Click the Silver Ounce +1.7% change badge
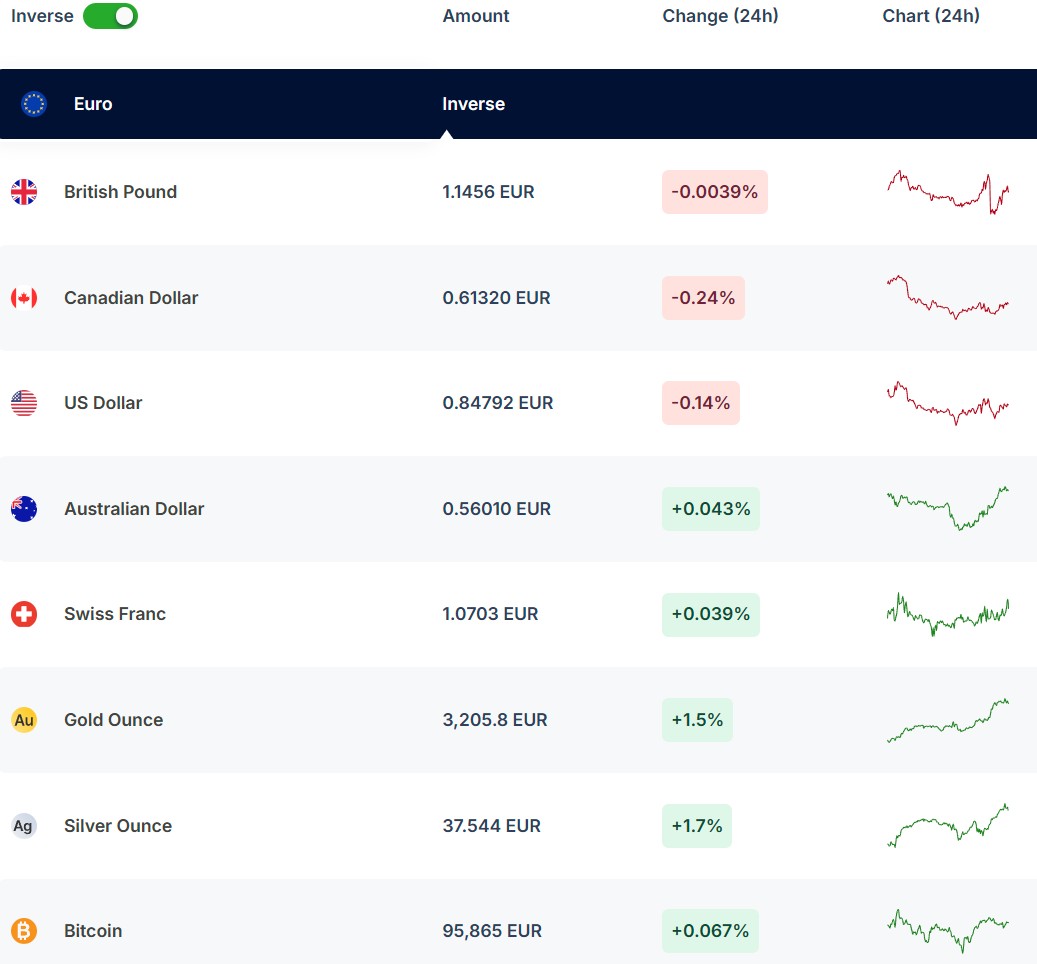This screenshot has width=1037, height=964. [x=697, y=826]
